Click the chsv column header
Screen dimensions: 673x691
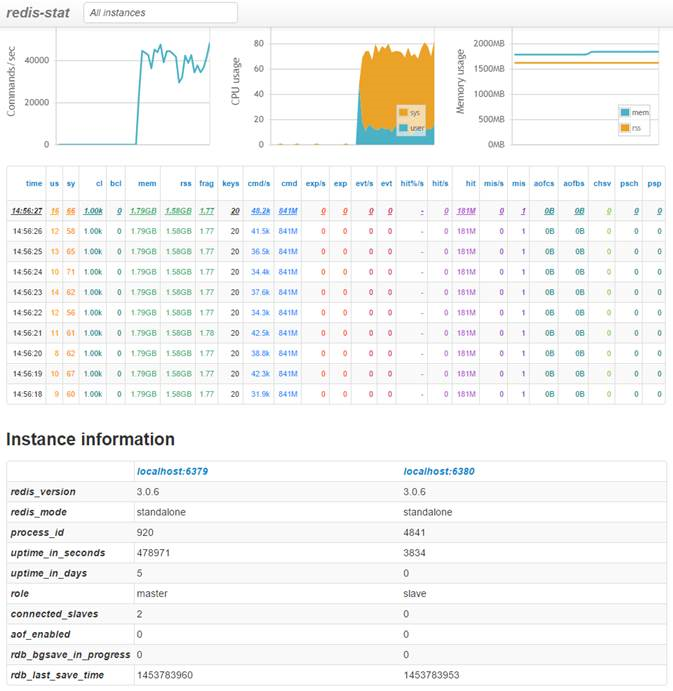pos(602,183)
